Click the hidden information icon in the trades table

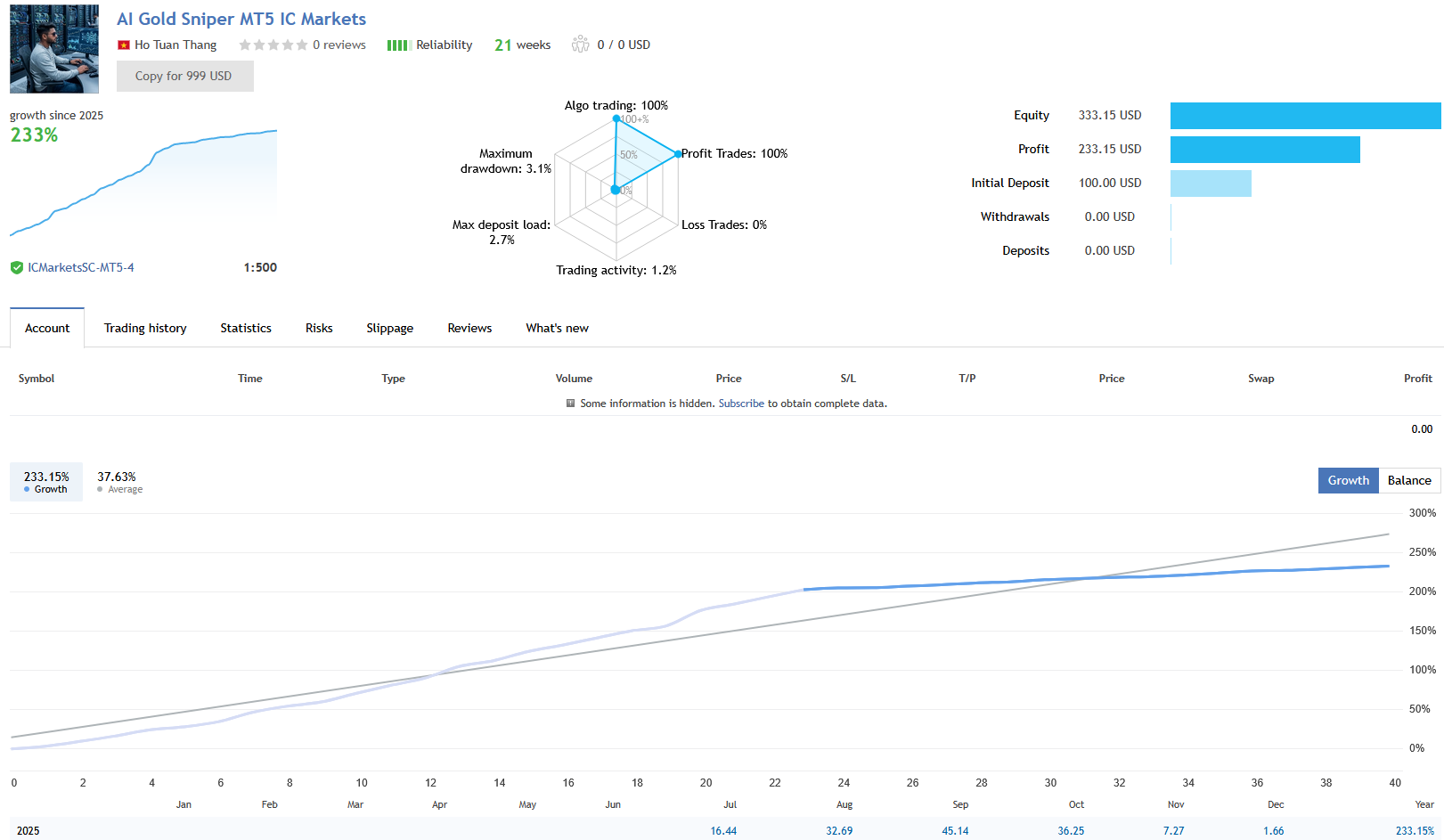(x=570, y=403)
